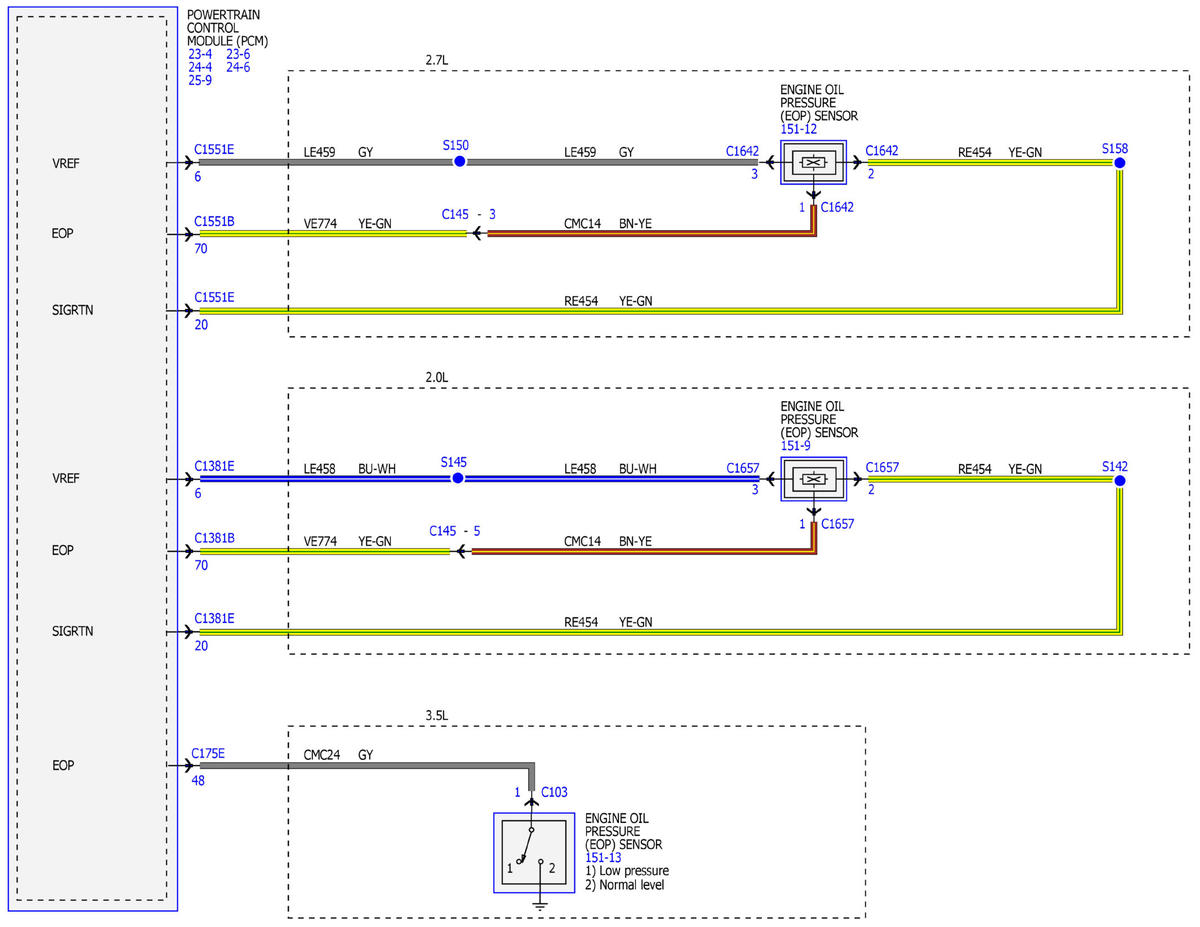The width and height of the screenshot is (1200, 927).
Task: Open the 24-6 page reference link
Action: [239, 68]
